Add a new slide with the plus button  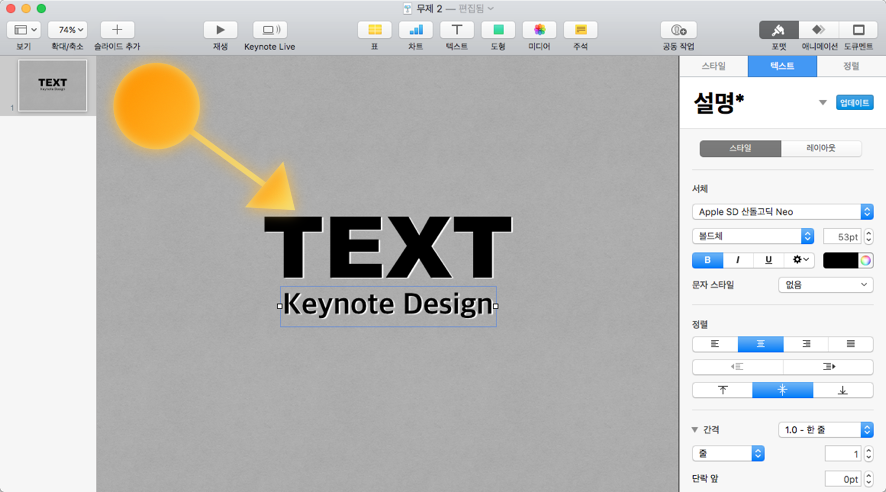coord(117,29)
